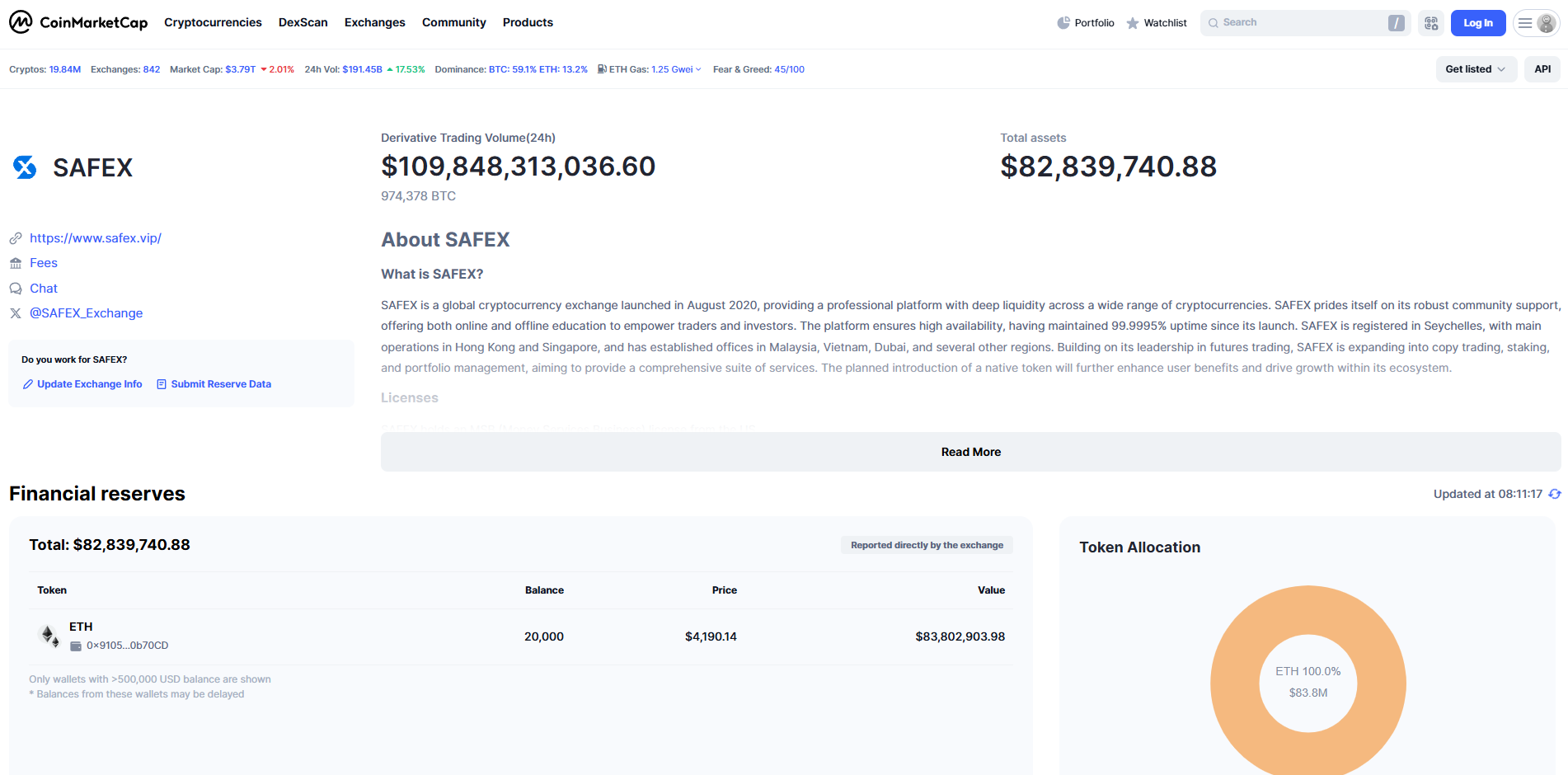This screenshot has height=775, width=1568.
Task: Click the $109,848,313,036.60 derivative volume figure
Action: pos(518,167)
